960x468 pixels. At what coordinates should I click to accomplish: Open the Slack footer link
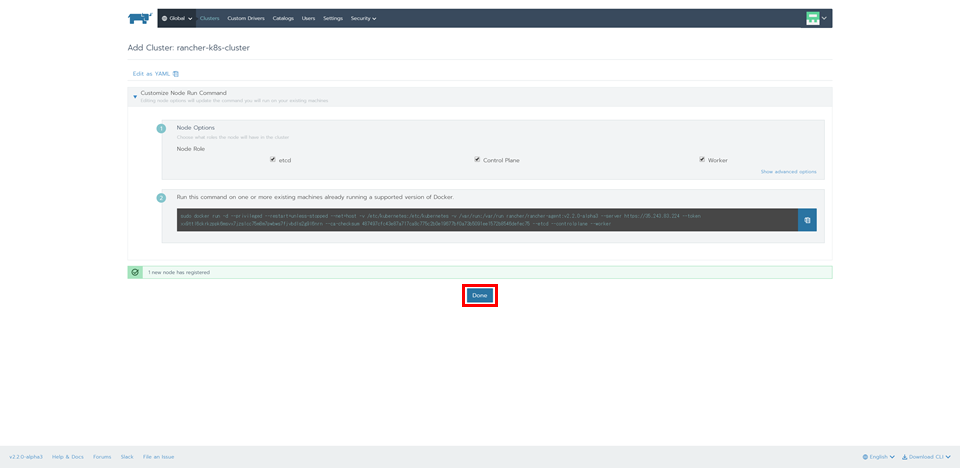point(127,457)
